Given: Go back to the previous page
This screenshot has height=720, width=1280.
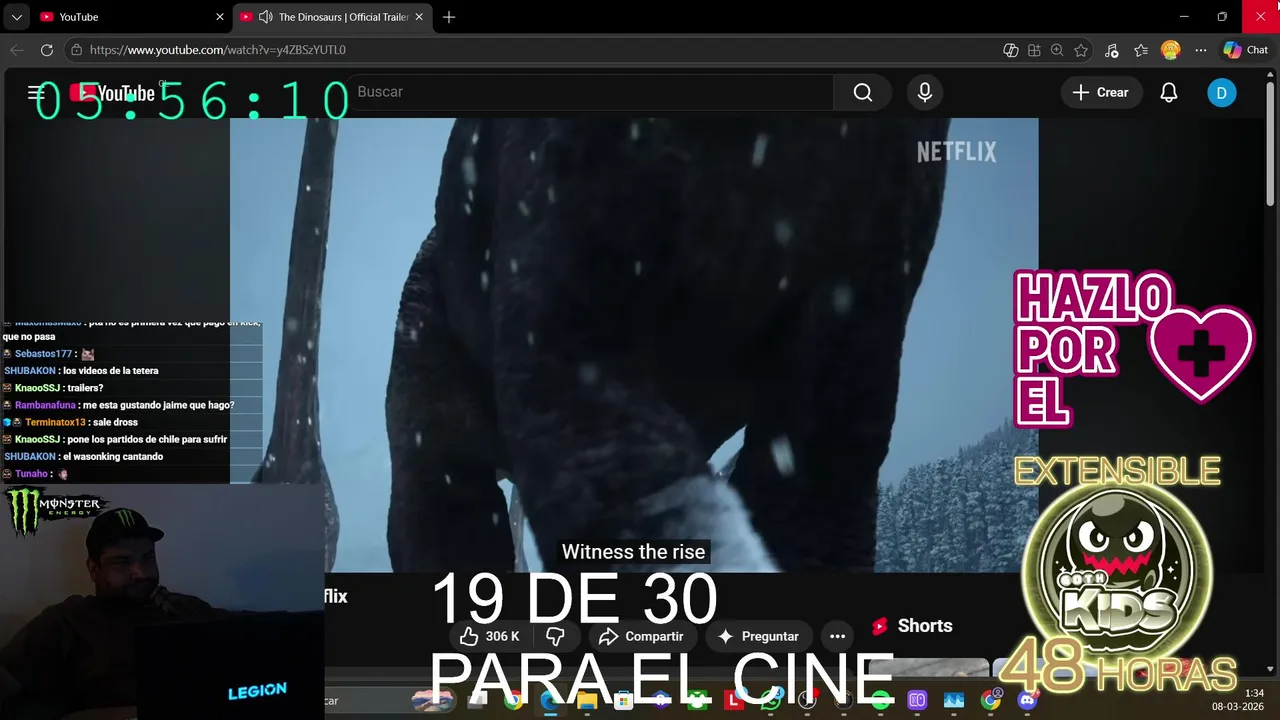Looking at the screenshot, I should click(17, 50).
